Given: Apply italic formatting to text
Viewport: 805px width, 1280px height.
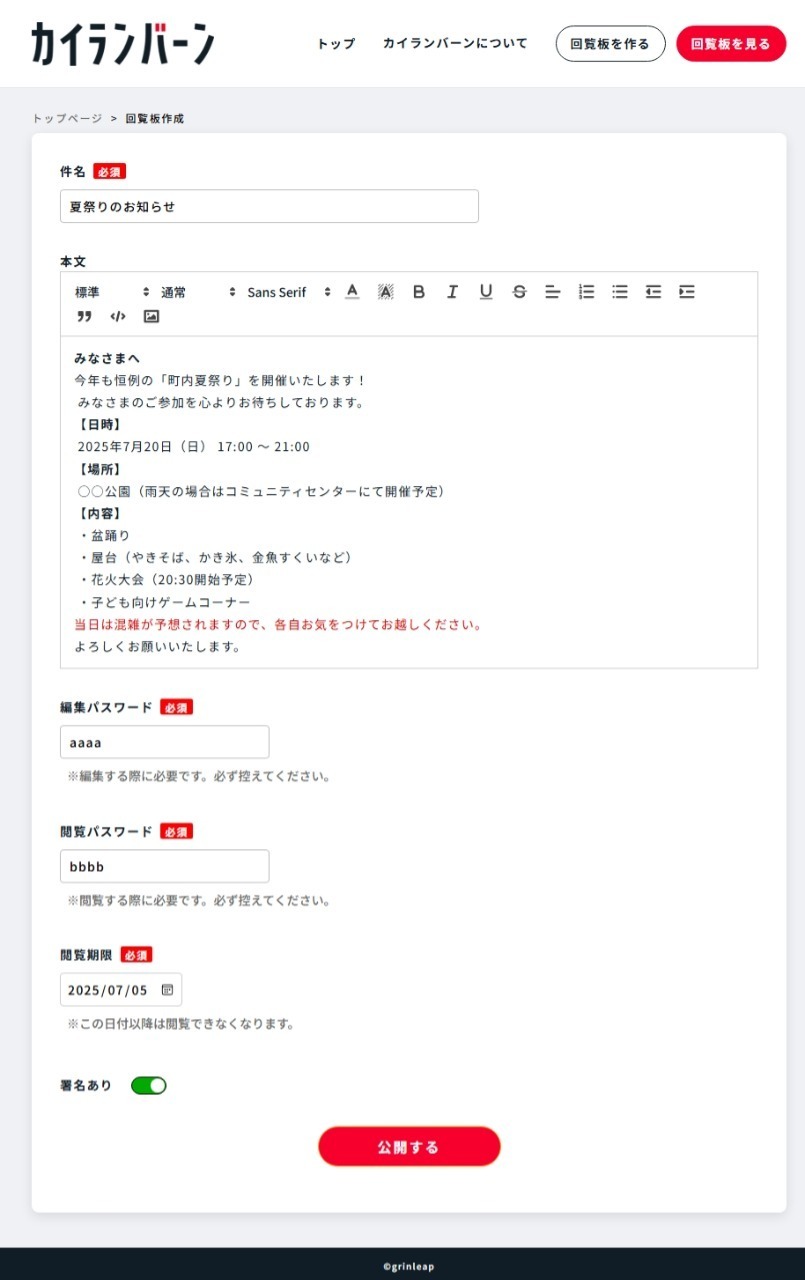Looking at the screenshot, I should point(452,292).
